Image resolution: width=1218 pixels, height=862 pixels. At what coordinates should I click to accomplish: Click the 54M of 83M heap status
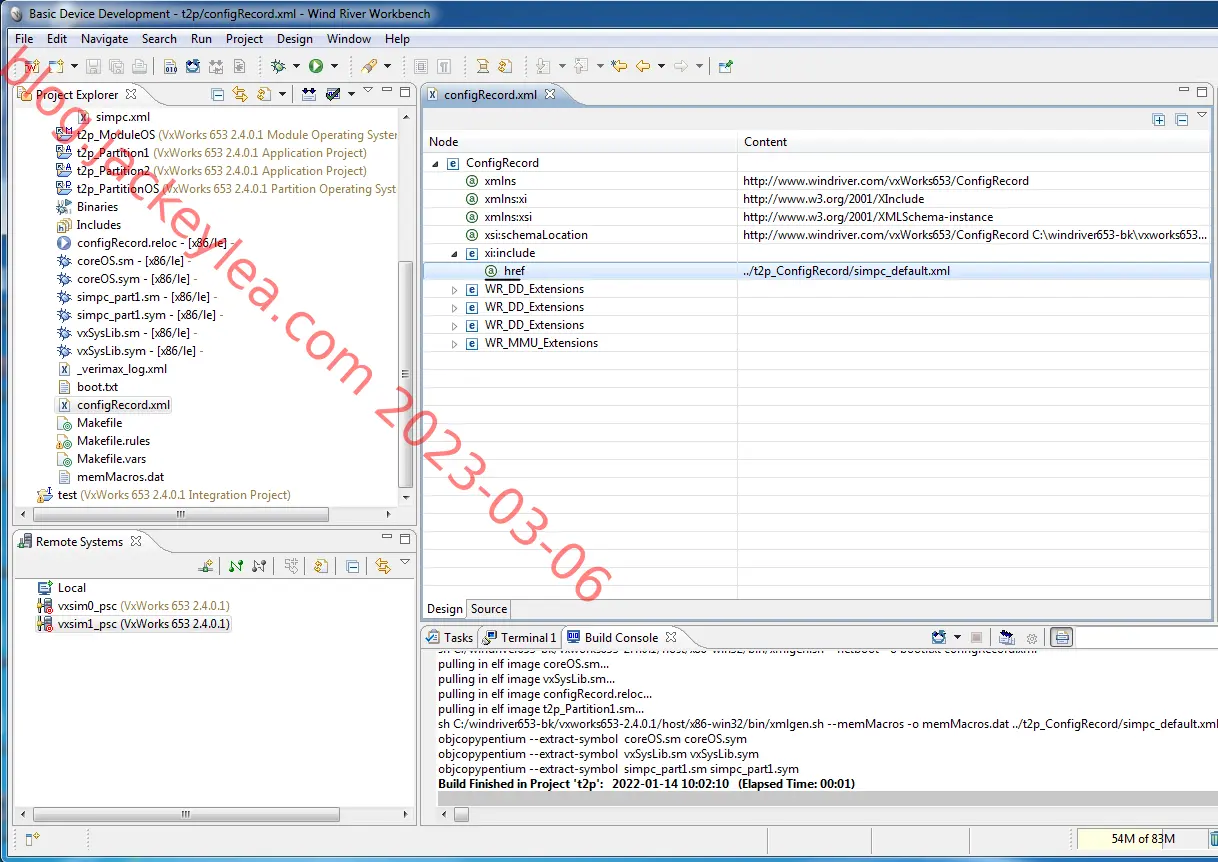[1142, 839]
